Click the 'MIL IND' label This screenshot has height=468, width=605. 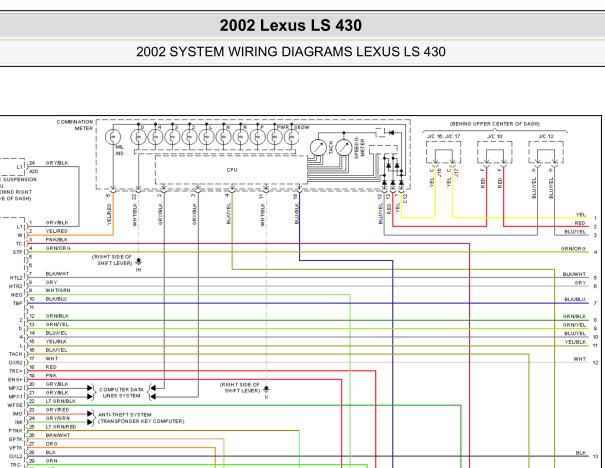(120, 150)
